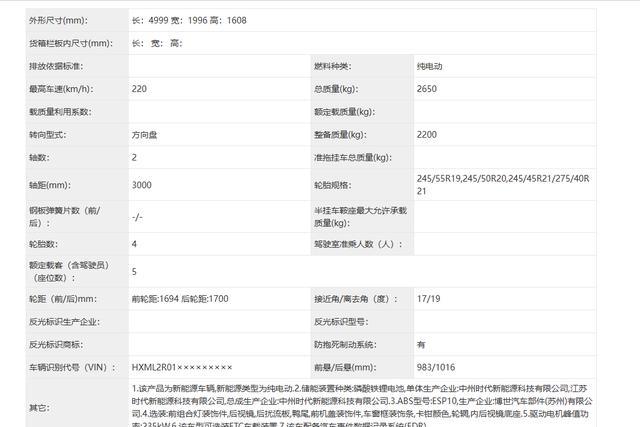Click the 排放依据标准 label cell

pos(56,66)
